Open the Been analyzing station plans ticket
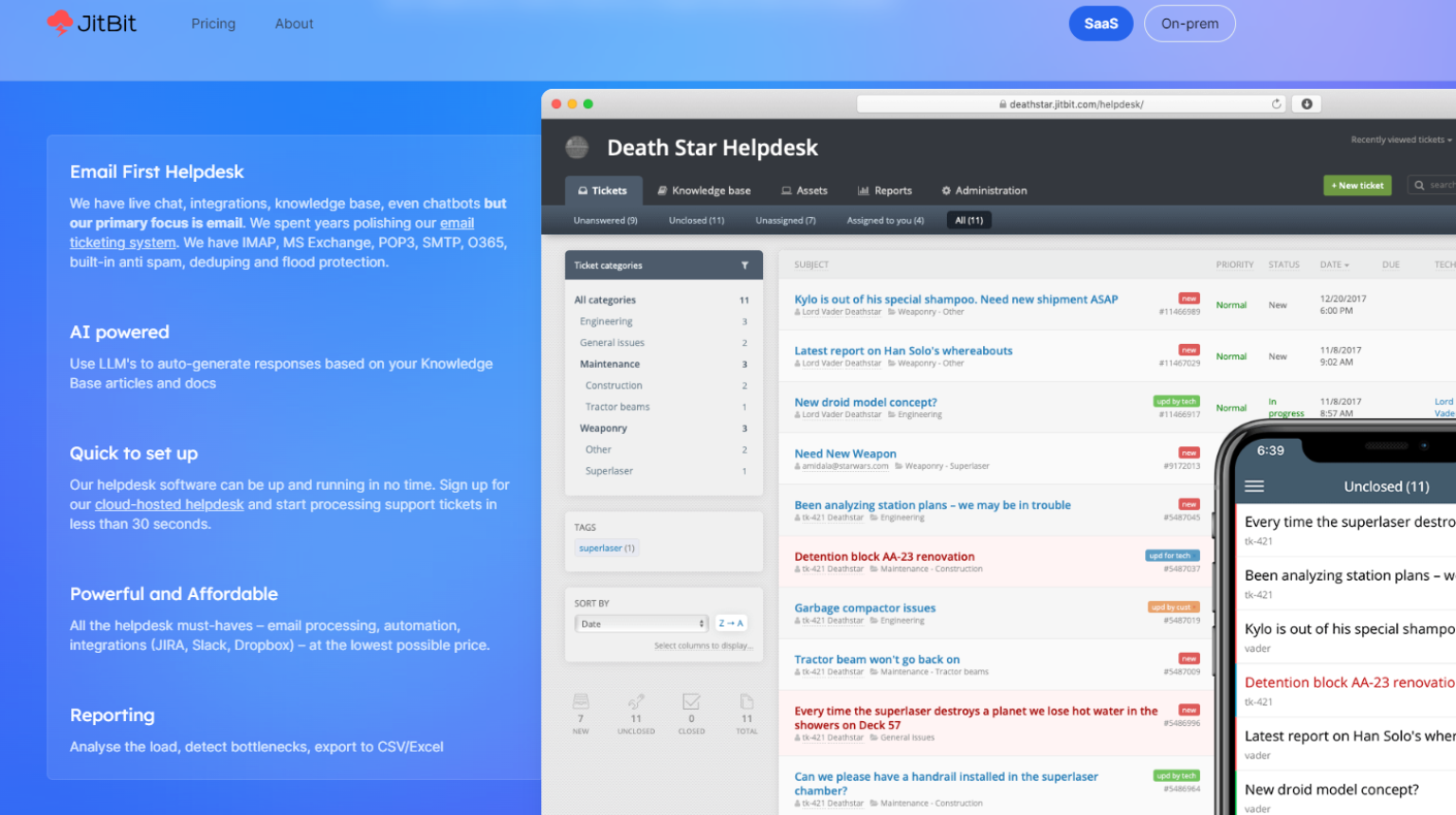This screenshot has height=815, width=1456. click(932, 505)
